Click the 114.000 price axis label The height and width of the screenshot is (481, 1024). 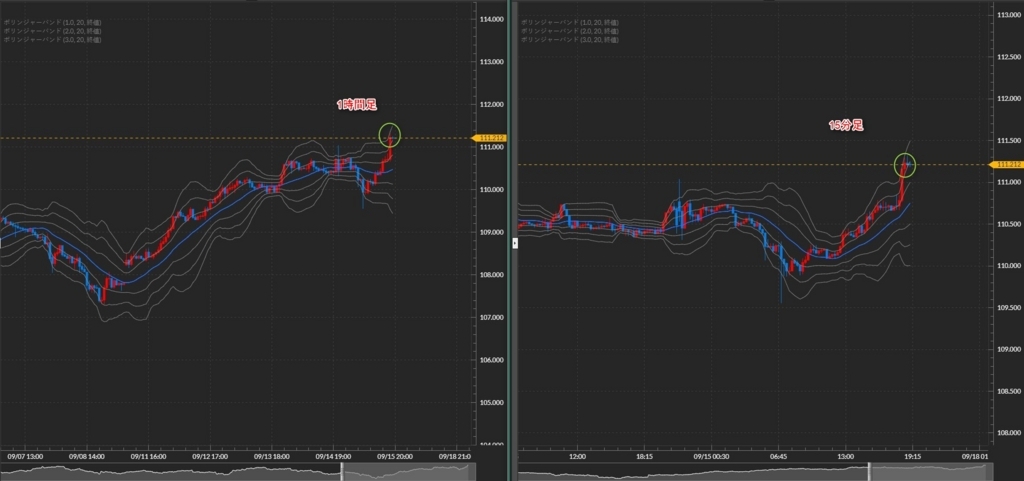coord(491,20)
